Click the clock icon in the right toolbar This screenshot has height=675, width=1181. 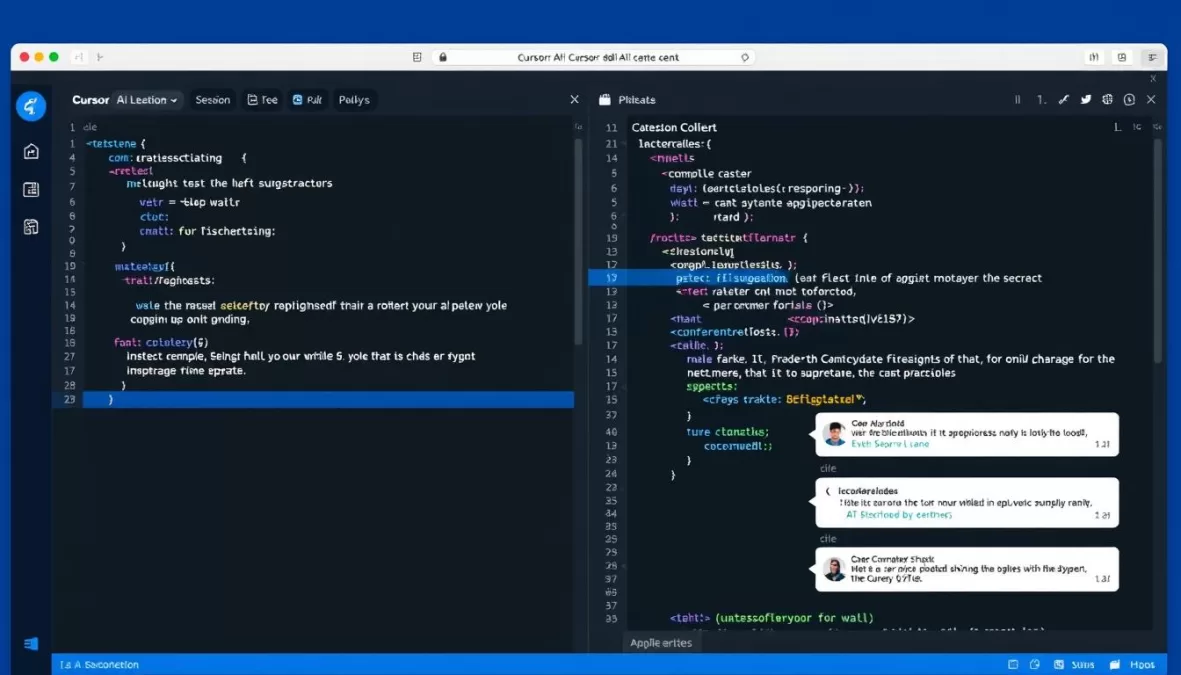tap(1128, 99)
